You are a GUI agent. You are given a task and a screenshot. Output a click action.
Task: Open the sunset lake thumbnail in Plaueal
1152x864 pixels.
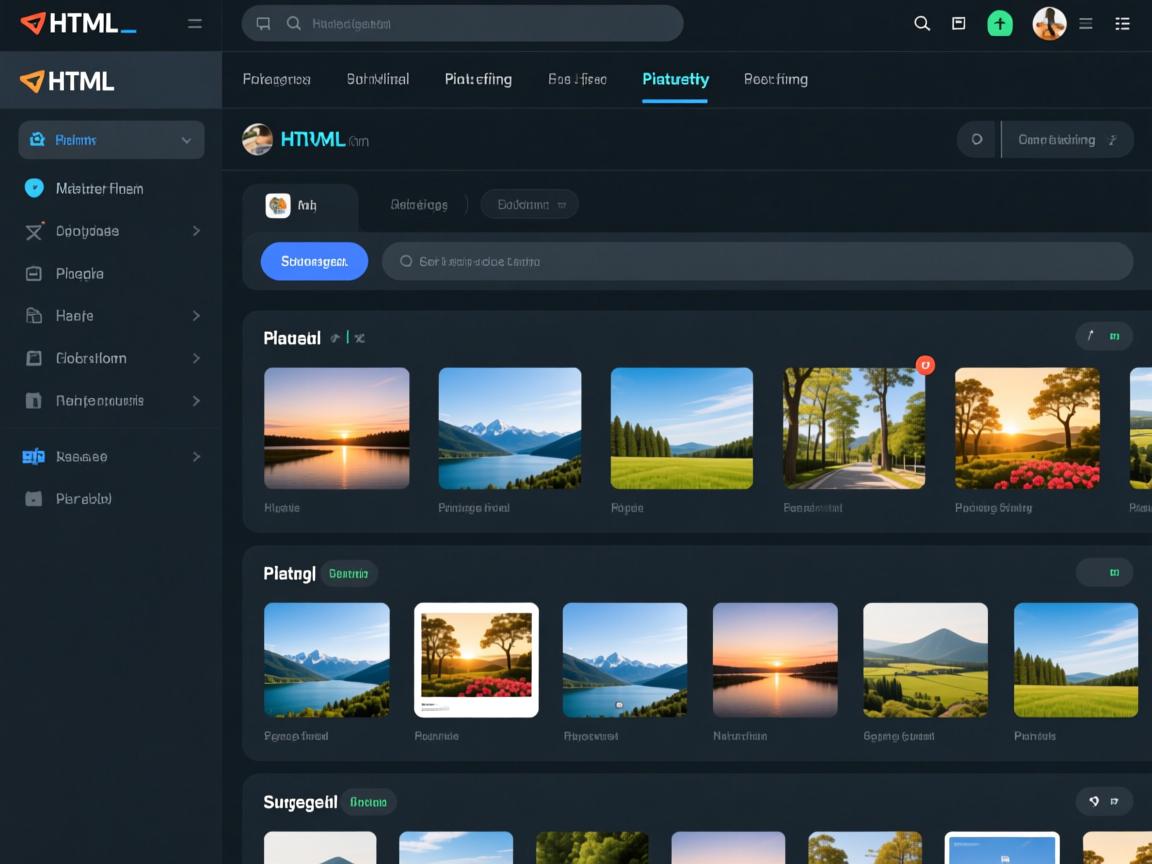[x=336, y=428]
